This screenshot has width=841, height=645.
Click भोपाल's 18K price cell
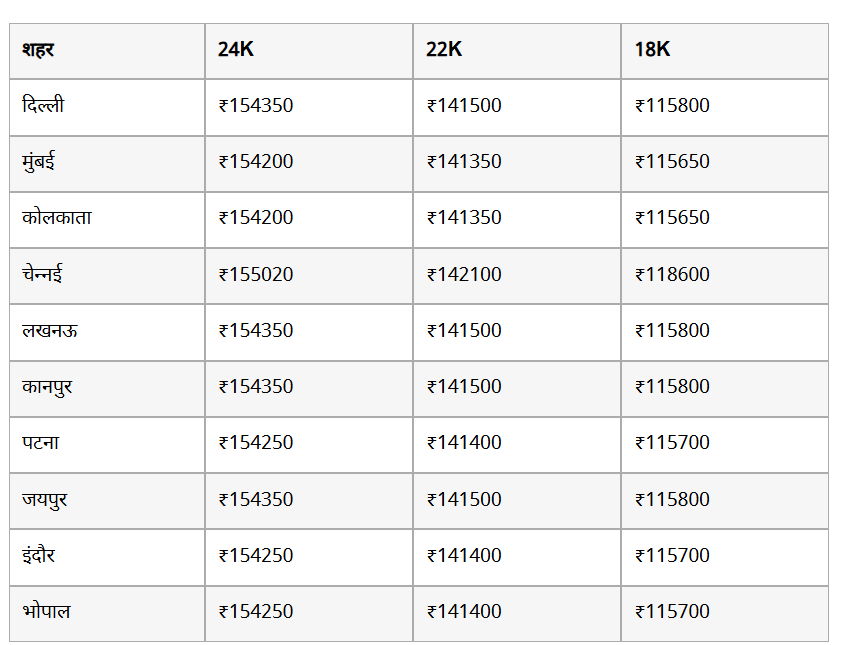[672, 611]
